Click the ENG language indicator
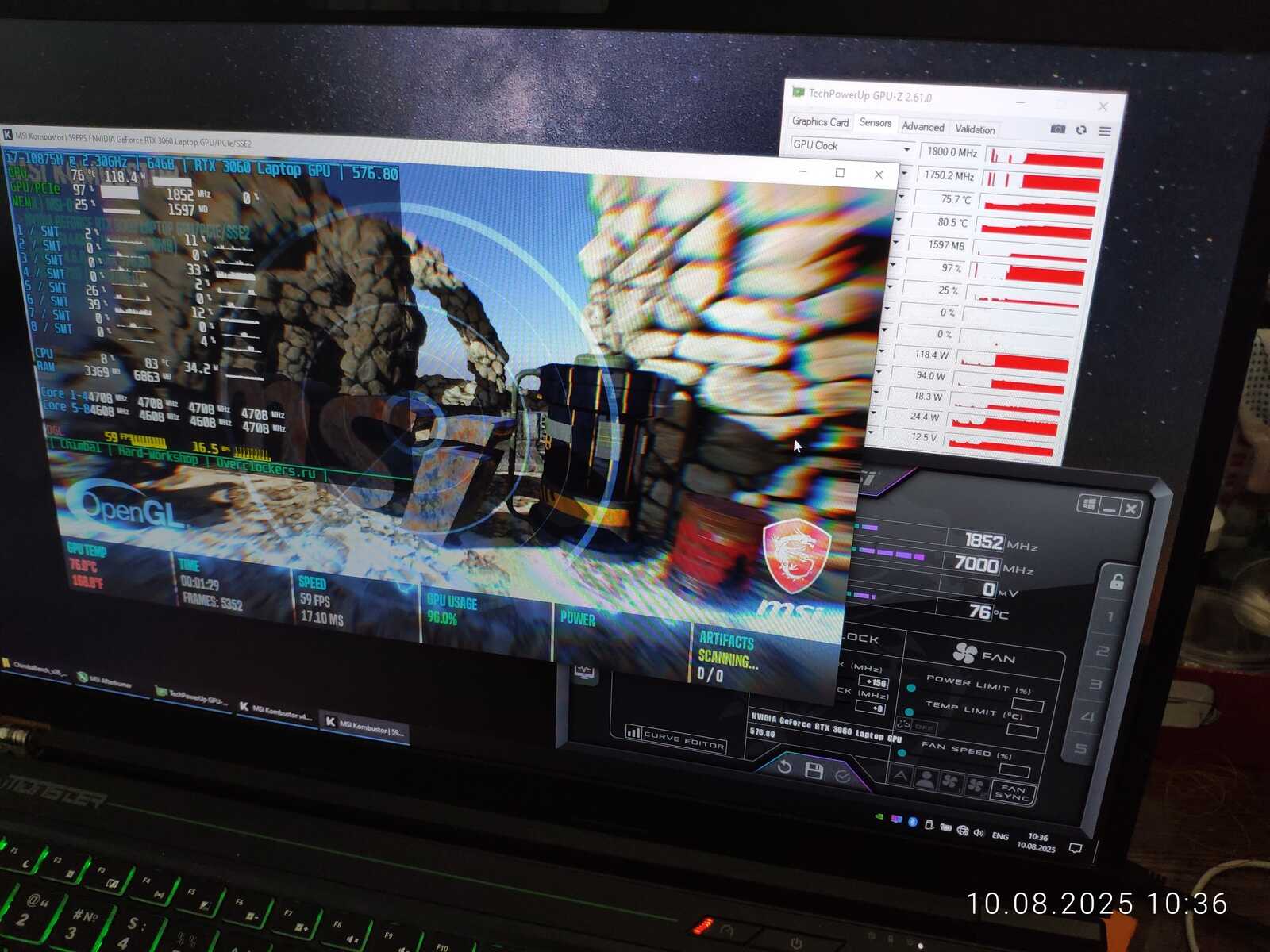Image resolution: width=1270 pixels, height=952 pixels. [1000, 836]
